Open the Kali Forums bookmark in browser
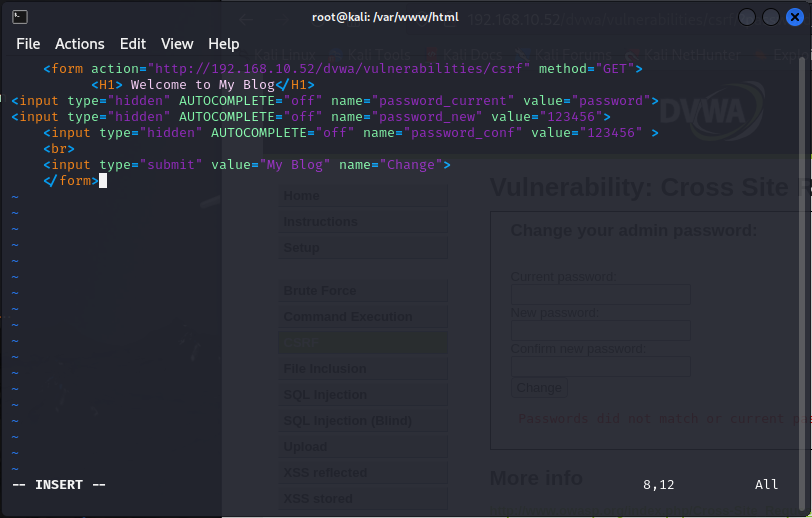812x518 pixels. click(x=564, y=55)
